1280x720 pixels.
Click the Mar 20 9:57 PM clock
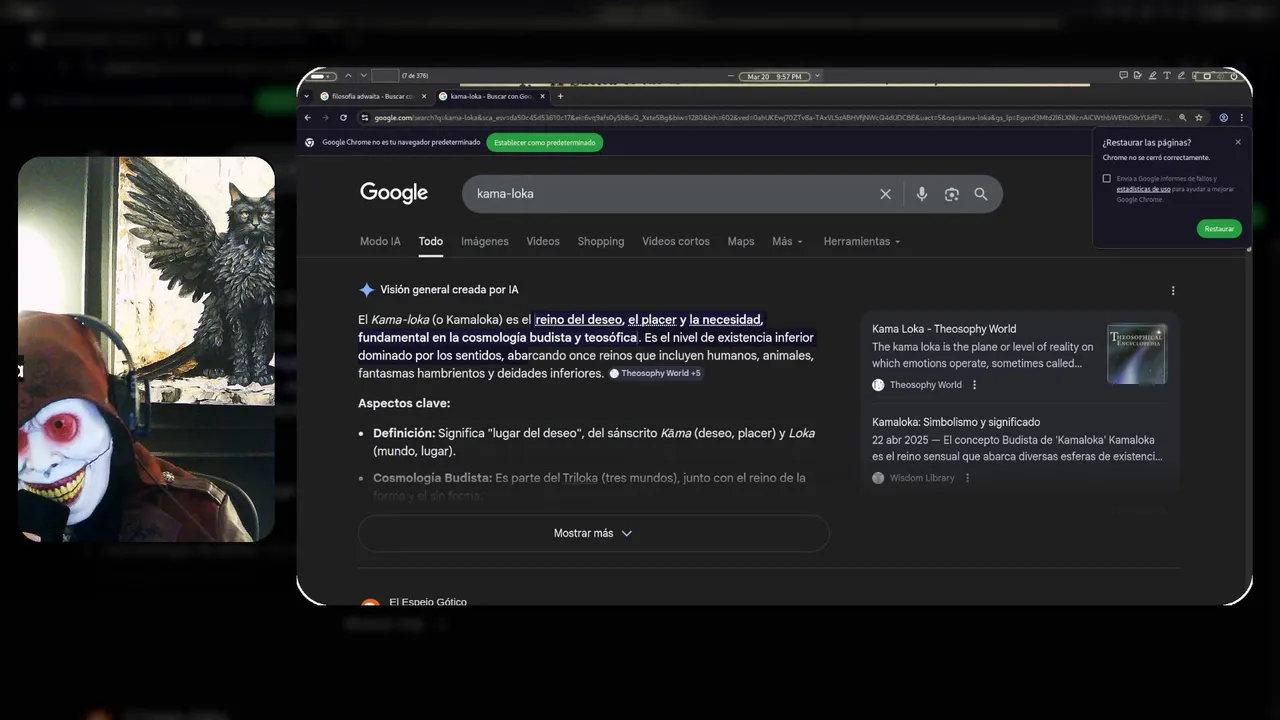[774, 76]
